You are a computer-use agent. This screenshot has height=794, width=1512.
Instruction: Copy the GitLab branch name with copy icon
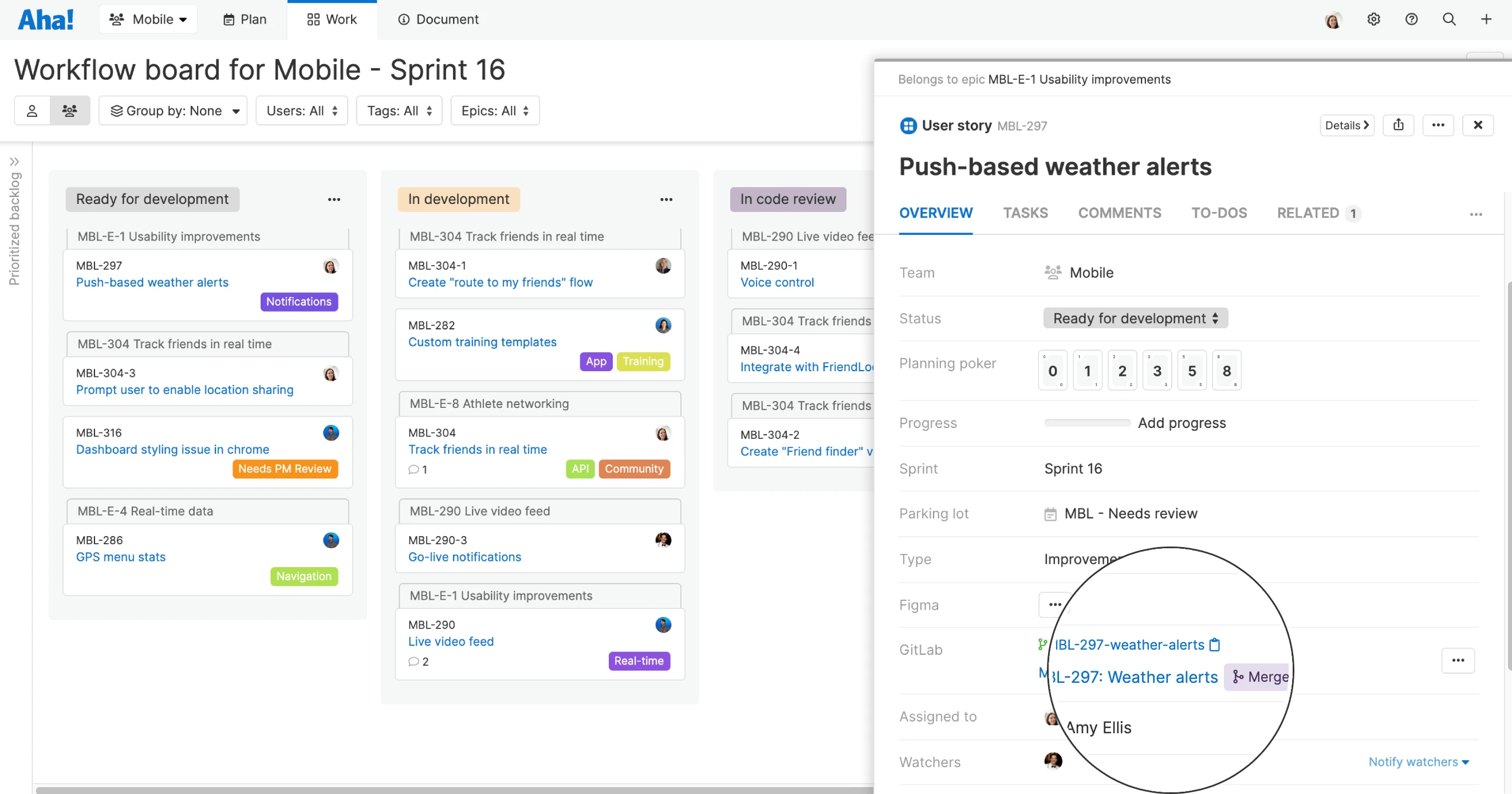[1214, 644]
